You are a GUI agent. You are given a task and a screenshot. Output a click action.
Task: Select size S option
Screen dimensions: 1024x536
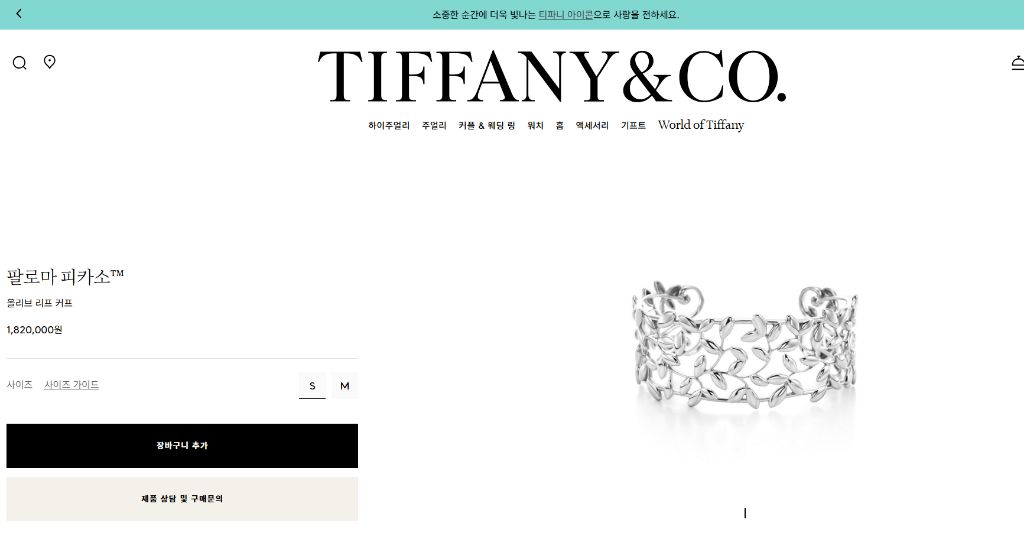click(x=312, y=386)
